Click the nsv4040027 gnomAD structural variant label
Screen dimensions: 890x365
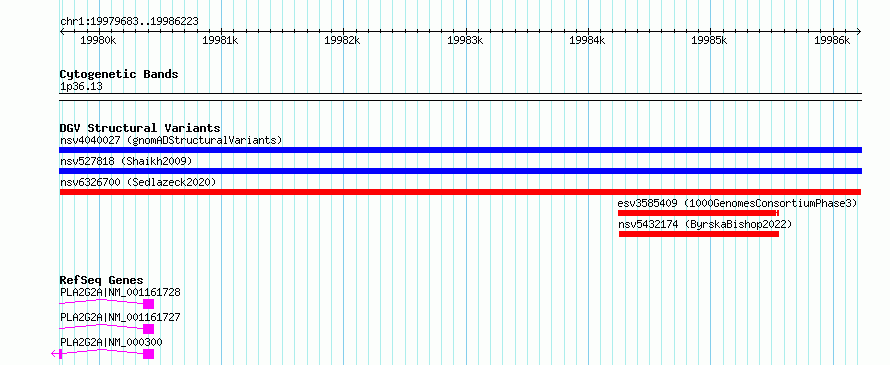[x=171, y=140]
